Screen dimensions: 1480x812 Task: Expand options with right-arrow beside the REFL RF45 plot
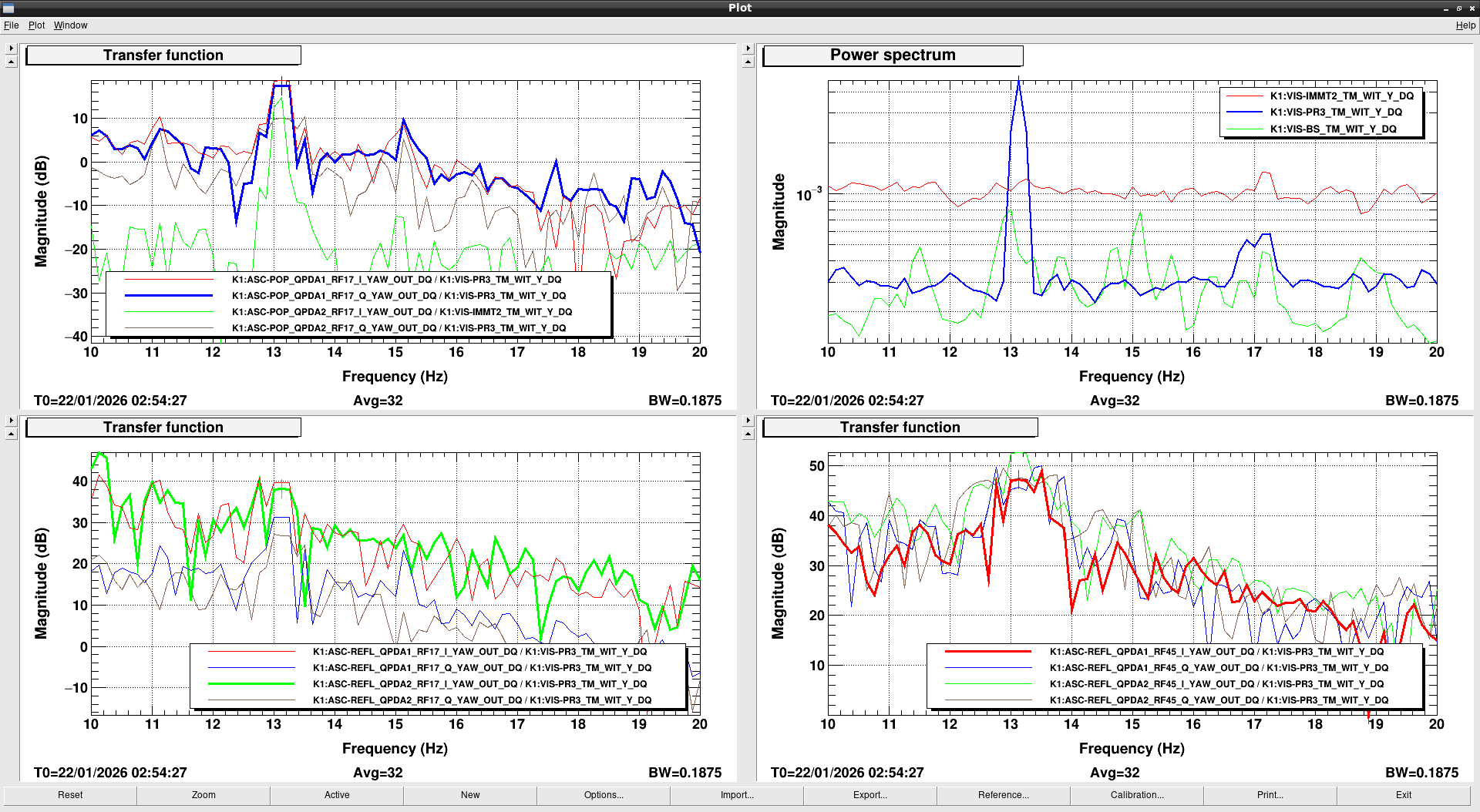click(748, 421)
